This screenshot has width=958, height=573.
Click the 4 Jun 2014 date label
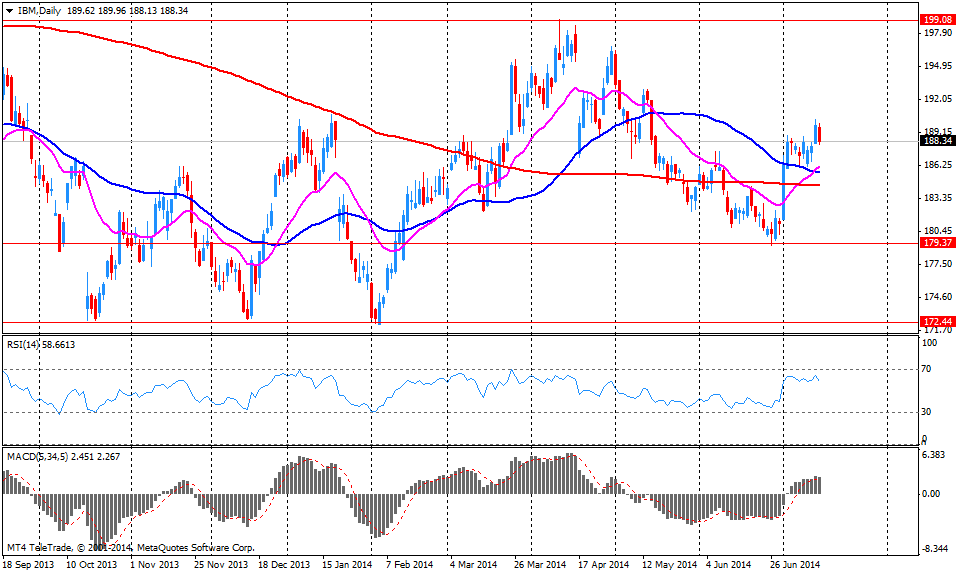[729, 564]
